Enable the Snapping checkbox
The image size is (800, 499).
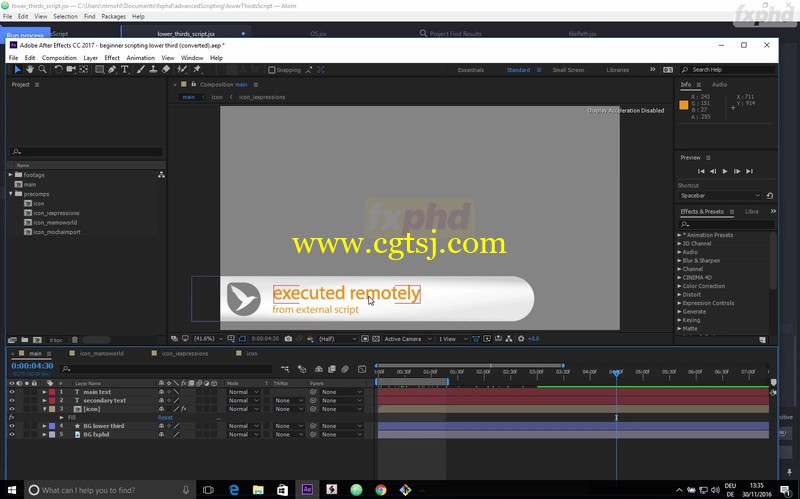(x=271, y=70)
